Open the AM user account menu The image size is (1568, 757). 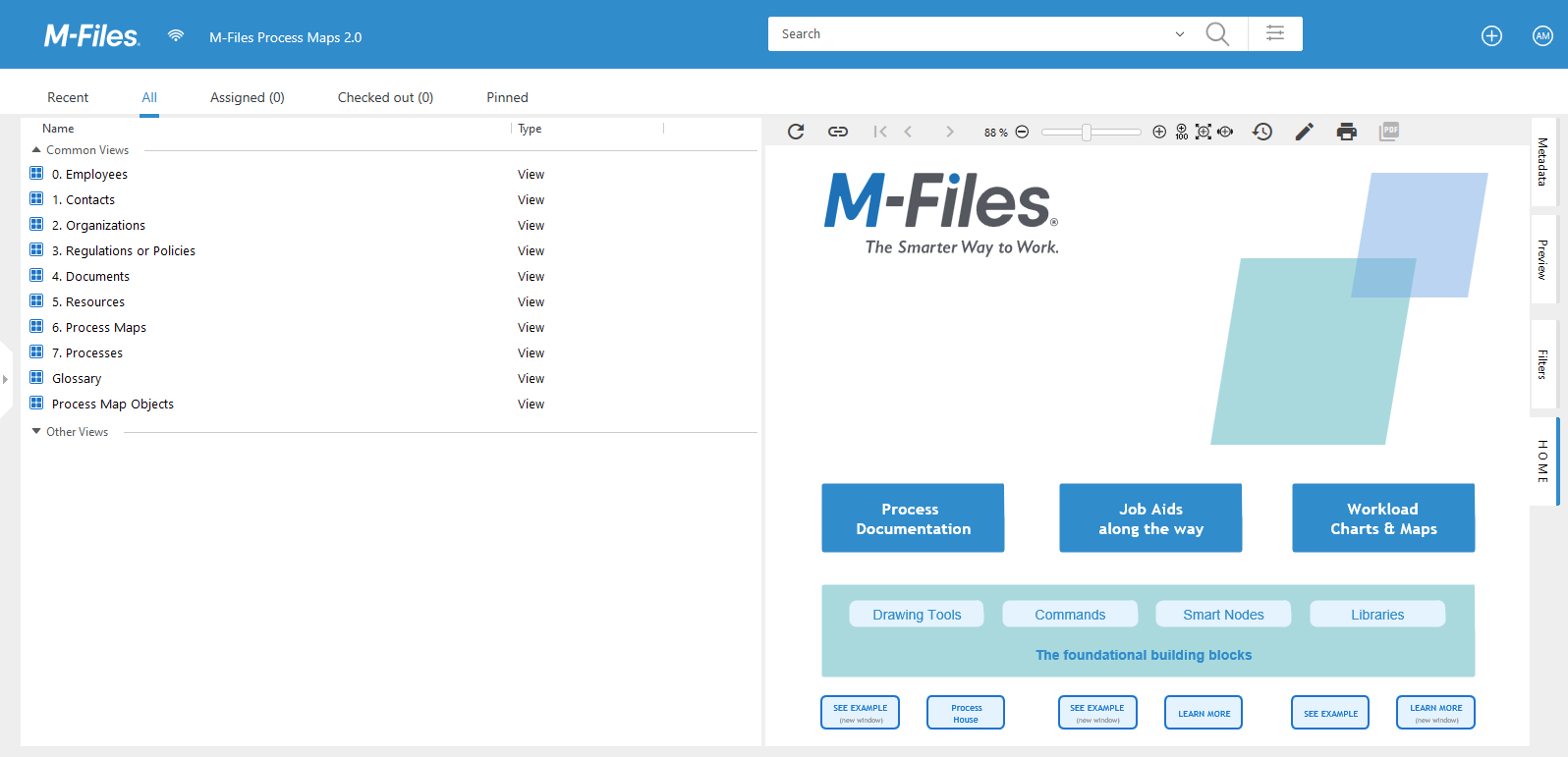tap(1542, 36)
